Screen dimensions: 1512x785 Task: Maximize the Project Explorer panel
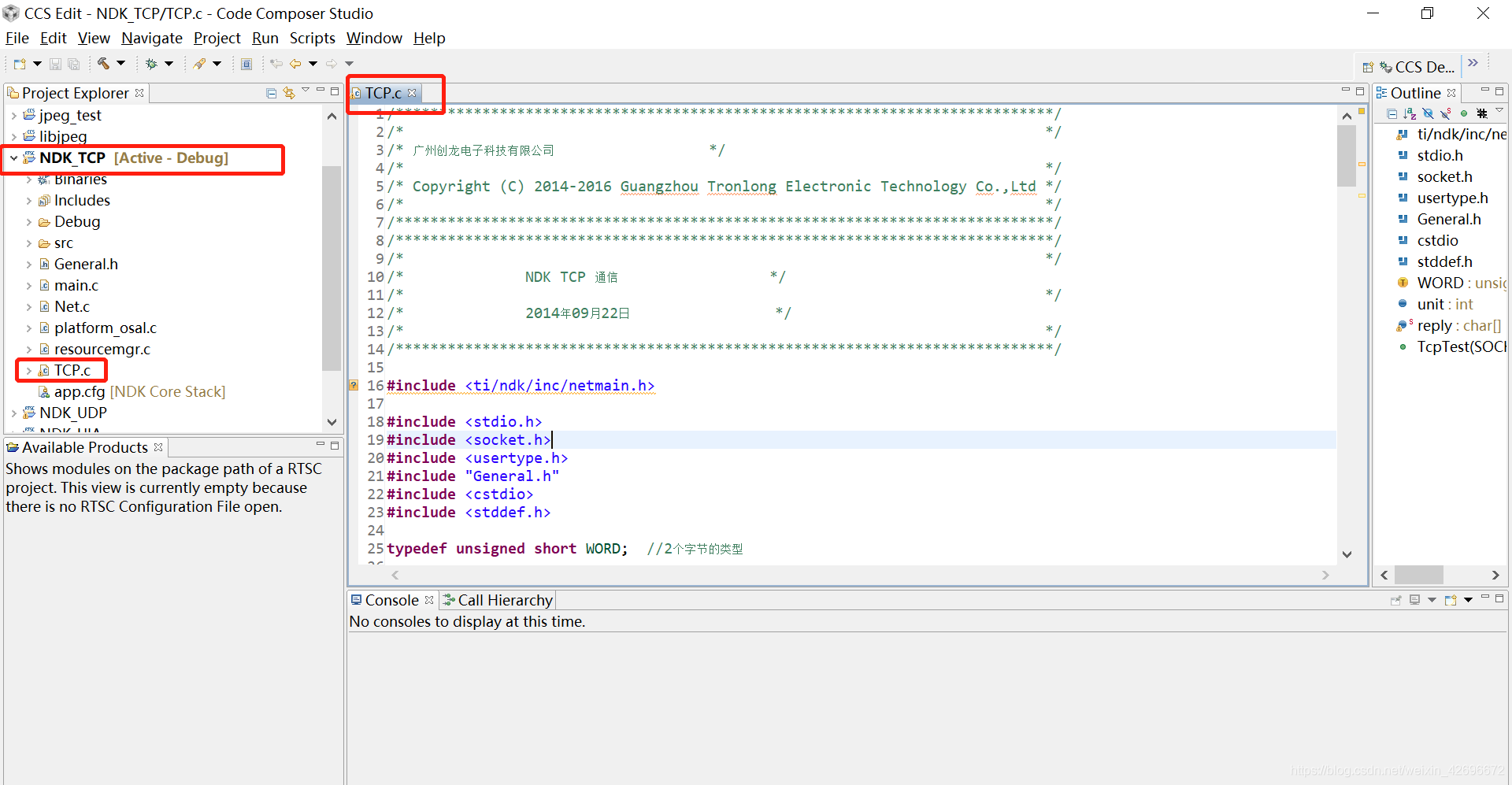point(335,91)
